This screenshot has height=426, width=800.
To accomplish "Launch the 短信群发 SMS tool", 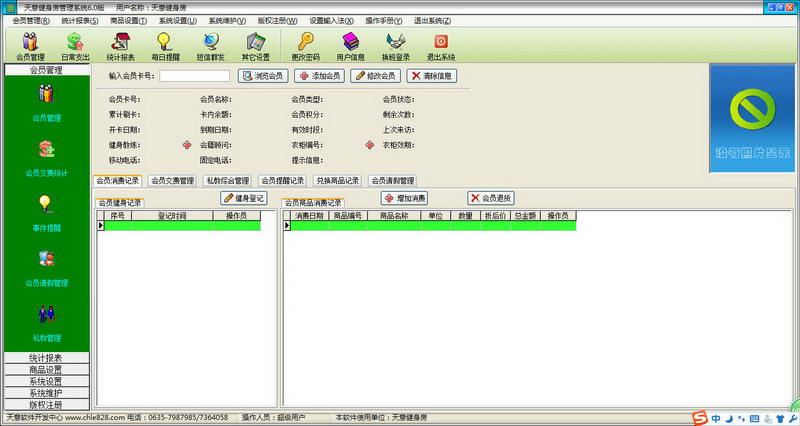I will (x=211, y=46).
